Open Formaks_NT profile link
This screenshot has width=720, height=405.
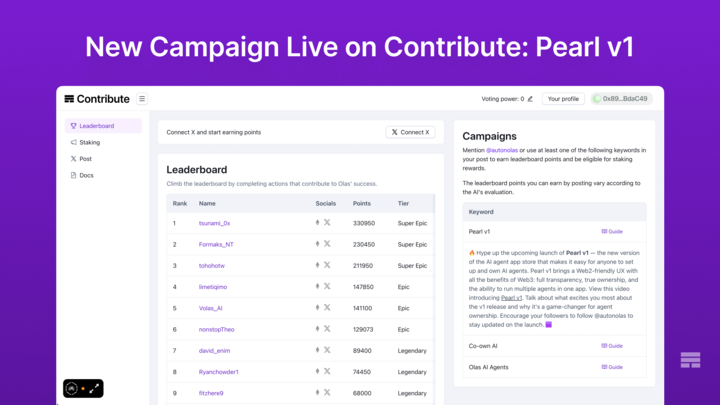point(216,244)
